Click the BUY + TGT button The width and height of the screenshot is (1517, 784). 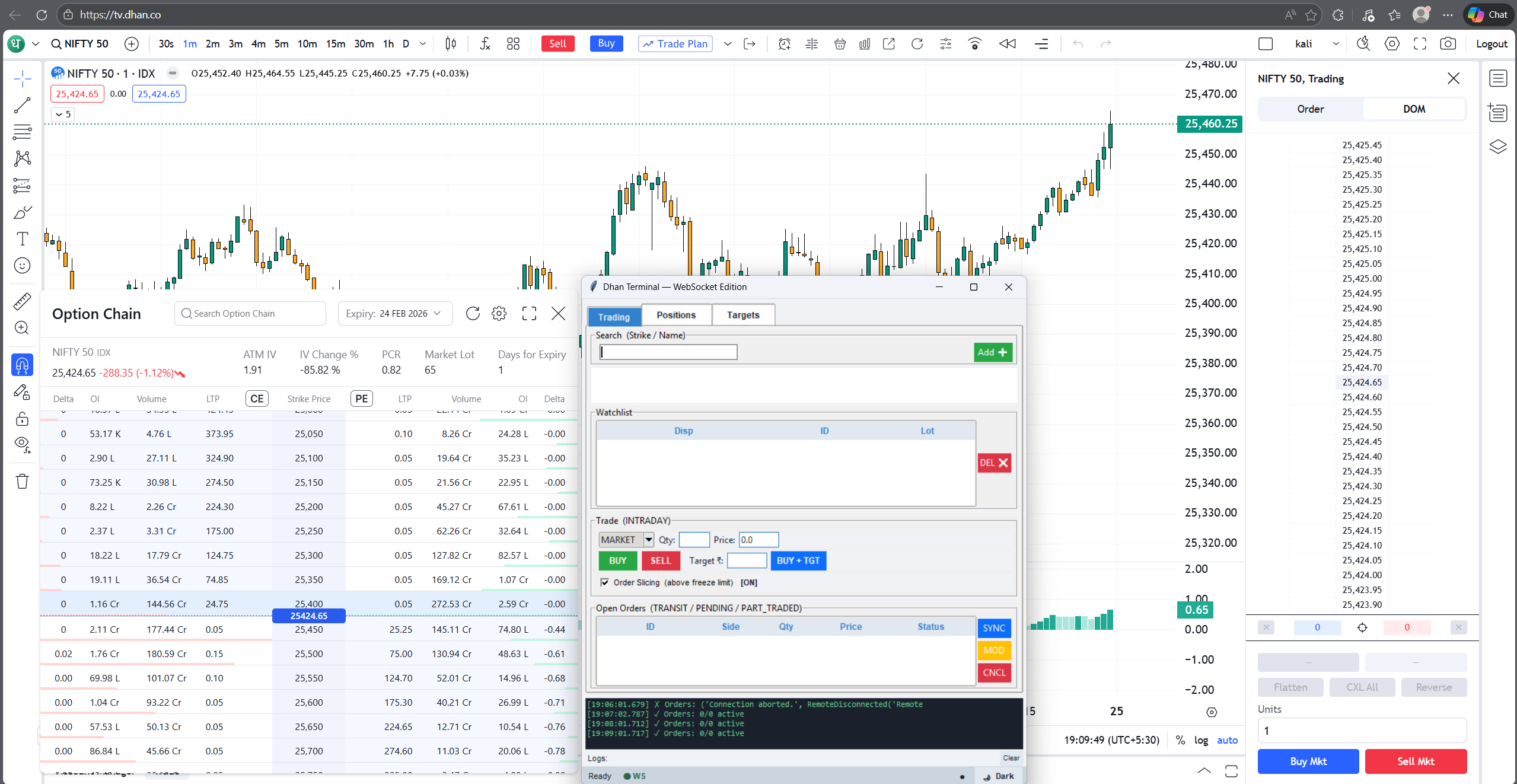[x=798, y=560]
